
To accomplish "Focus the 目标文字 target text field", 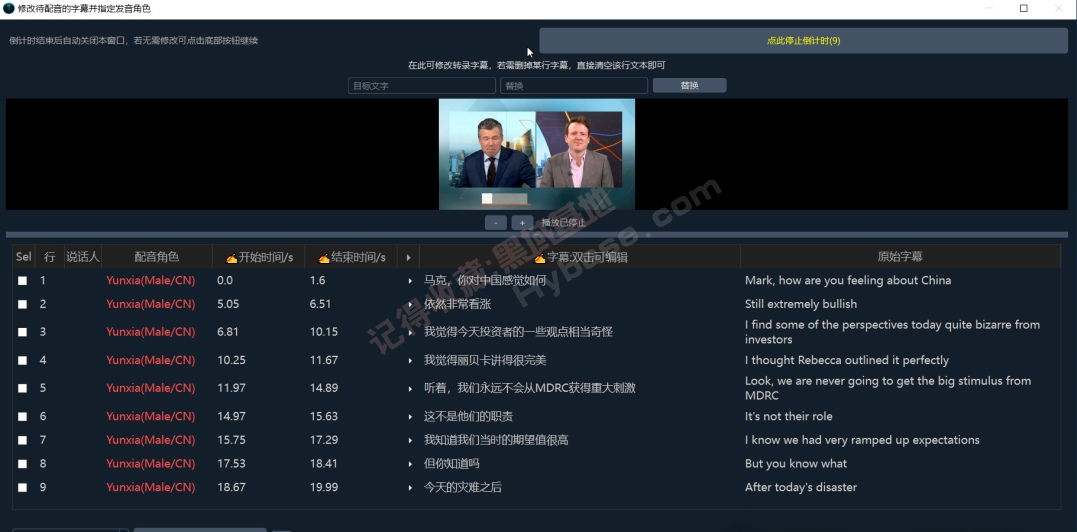I will point(422,86).
